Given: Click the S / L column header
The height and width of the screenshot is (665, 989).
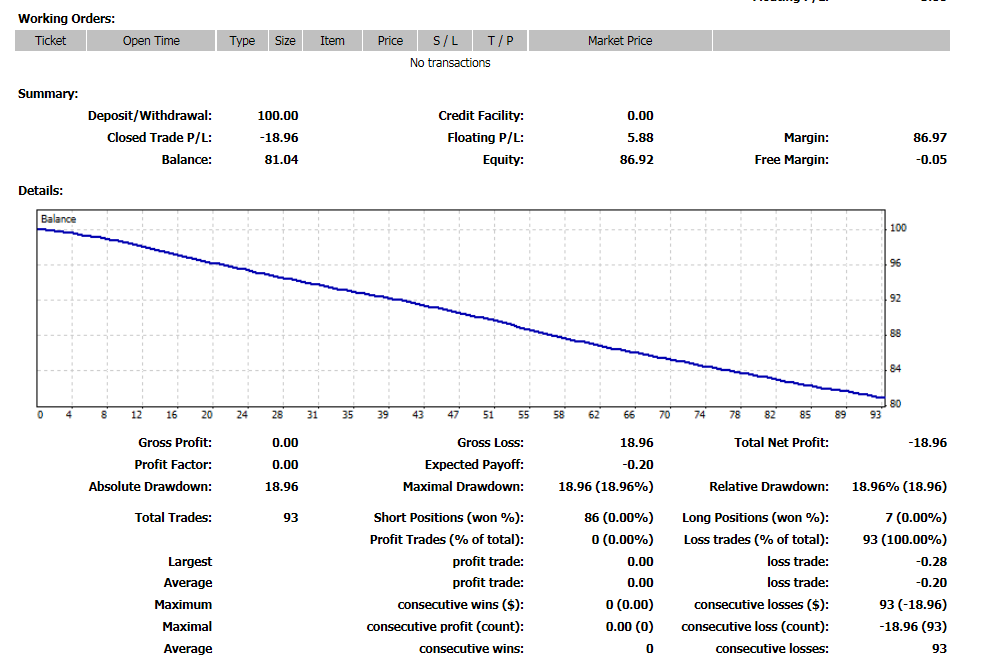Looking at the screenshot, I should tap(445, 41).
